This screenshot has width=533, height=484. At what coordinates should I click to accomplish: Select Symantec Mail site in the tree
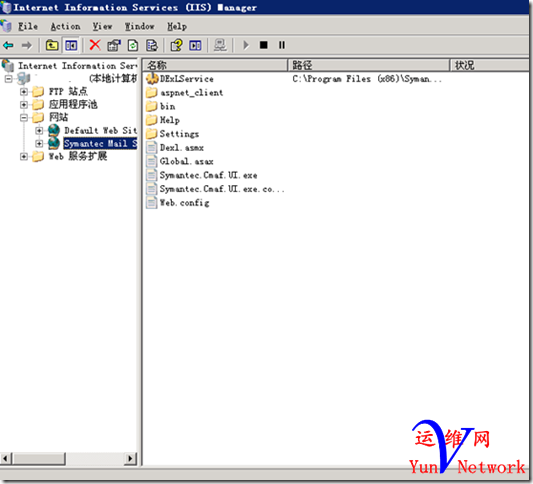[x=100, y=143]
